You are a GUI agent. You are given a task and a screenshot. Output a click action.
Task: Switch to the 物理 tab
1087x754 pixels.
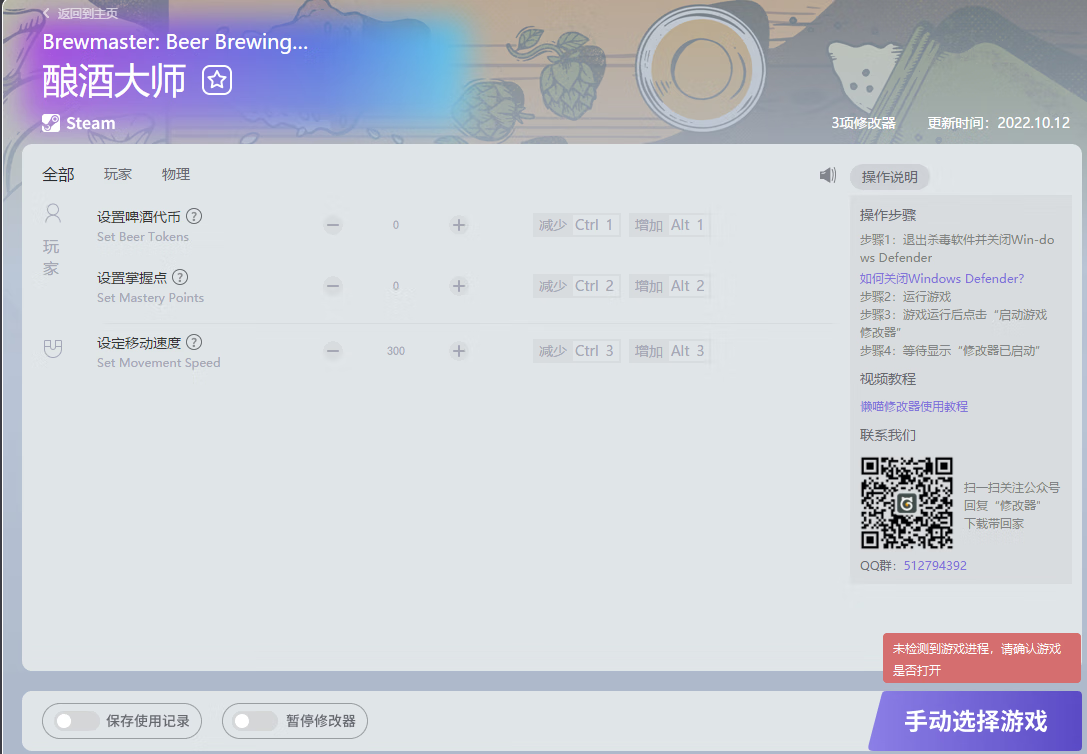click(176, 174)
